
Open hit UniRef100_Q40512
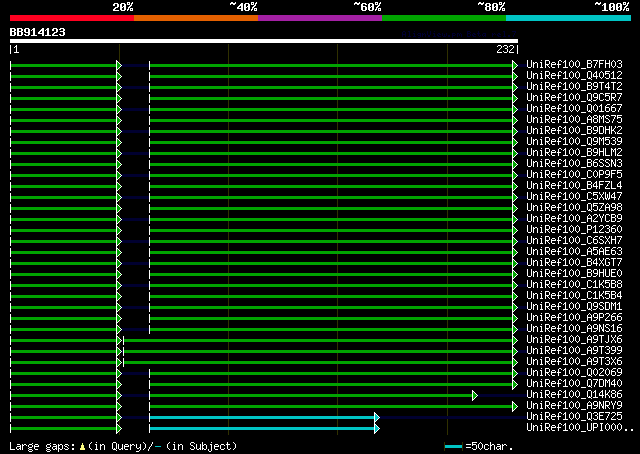574,75
